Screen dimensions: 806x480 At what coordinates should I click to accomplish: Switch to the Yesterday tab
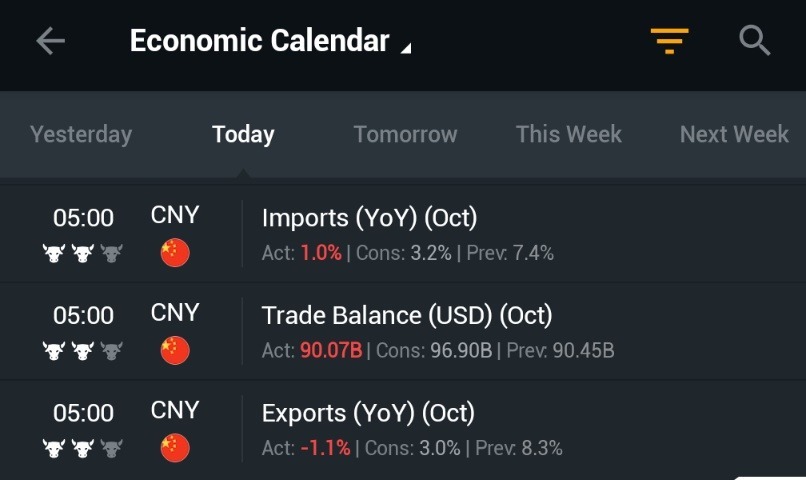click(81, 134)
